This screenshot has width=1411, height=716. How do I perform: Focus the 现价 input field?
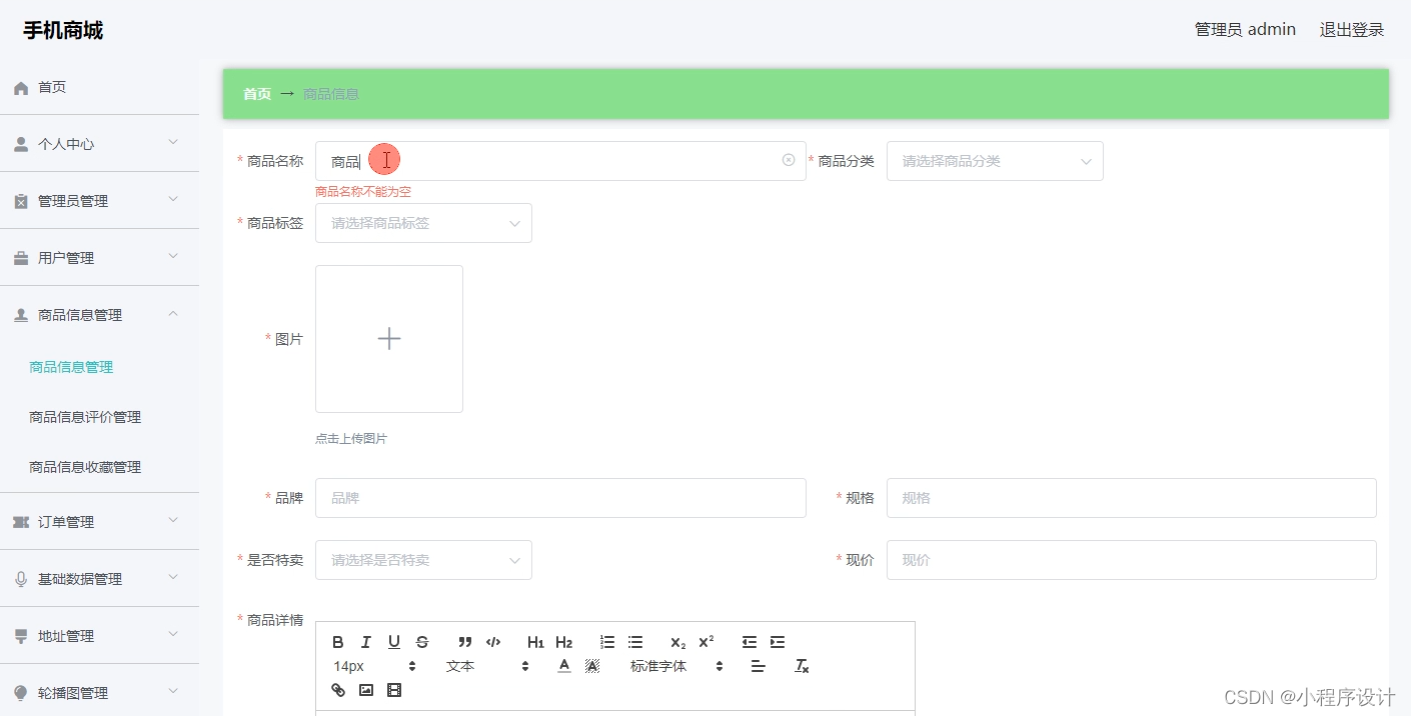coord(1131,560)
